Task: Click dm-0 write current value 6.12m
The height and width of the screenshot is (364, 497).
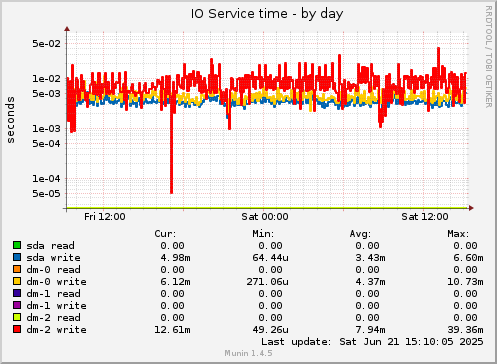Action: tap(175, 282)
